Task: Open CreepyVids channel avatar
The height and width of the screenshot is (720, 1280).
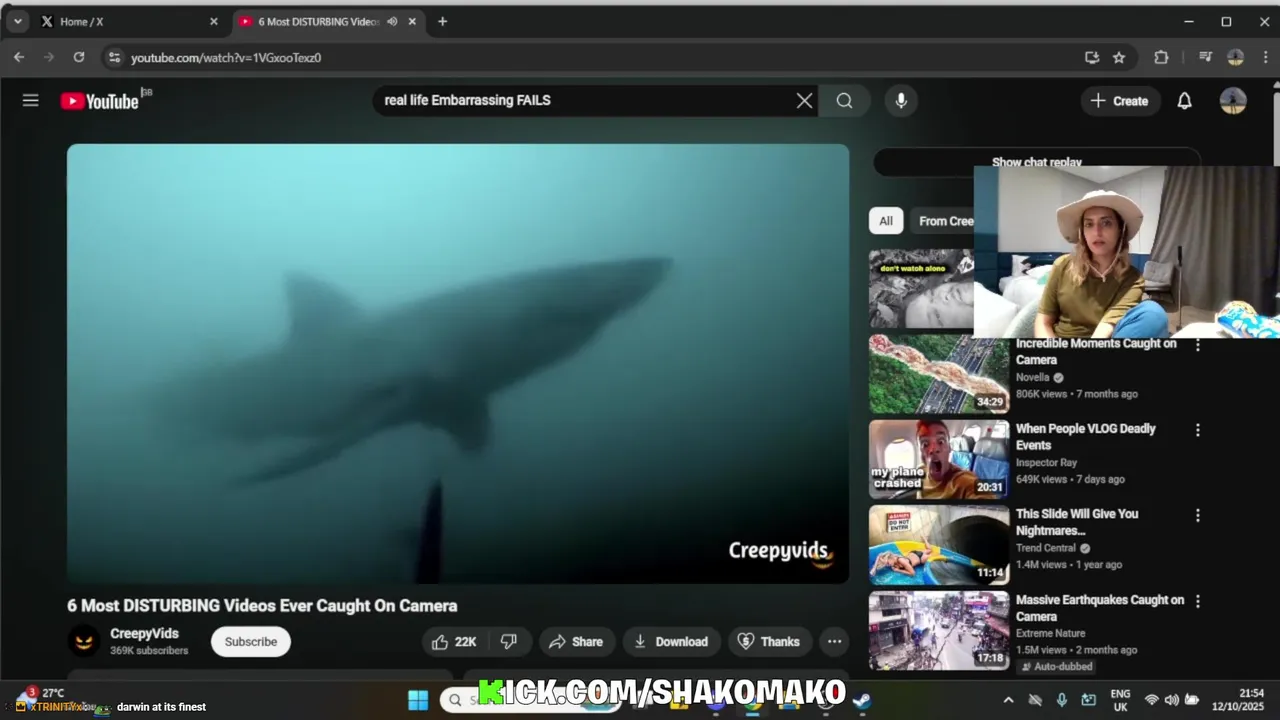Action: pyautogui.click(x=85, y=642)
